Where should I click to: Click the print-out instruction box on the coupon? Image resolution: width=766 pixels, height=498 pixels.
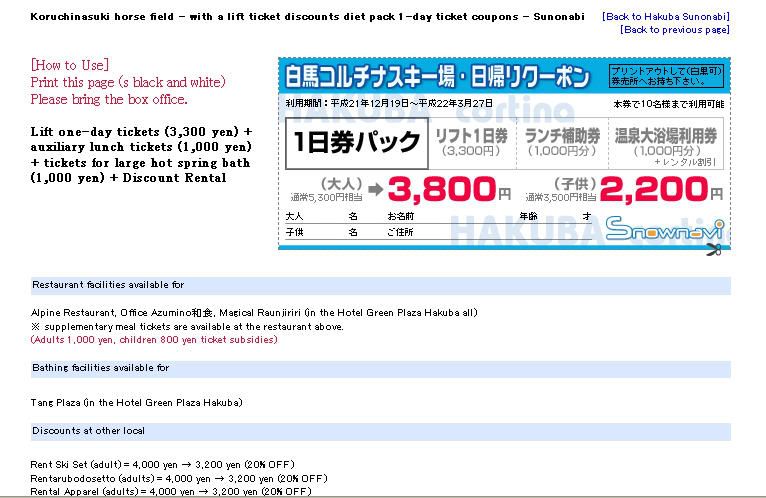[666, 76]
